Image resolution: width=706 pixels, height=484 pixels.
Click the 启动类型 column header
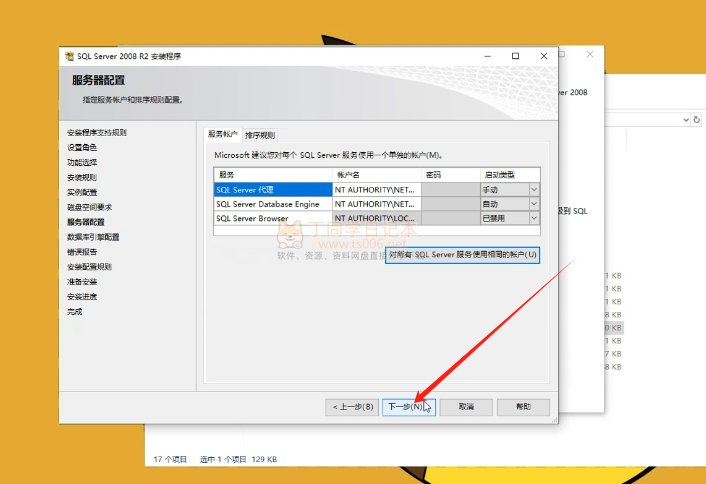pos(510,175)
